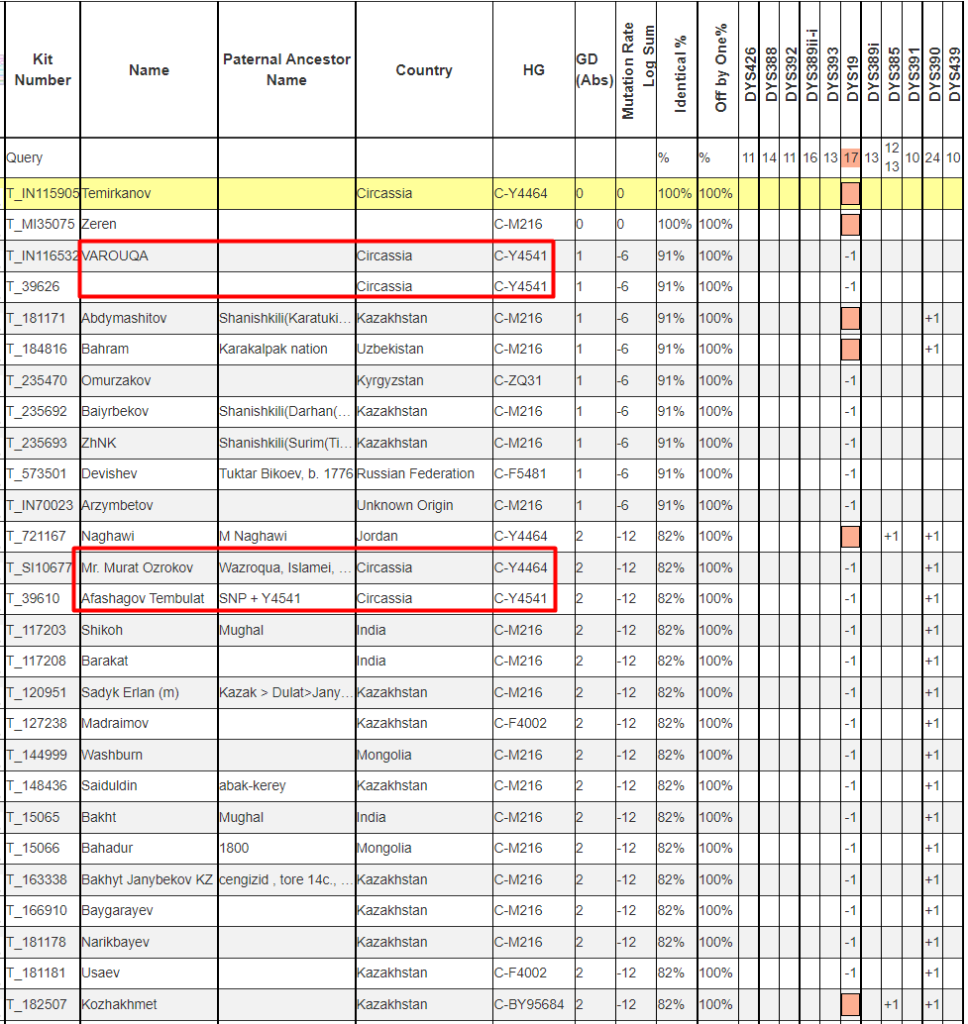
Task: Click the Kit Number column header
Action: click(x=42, y=69)
